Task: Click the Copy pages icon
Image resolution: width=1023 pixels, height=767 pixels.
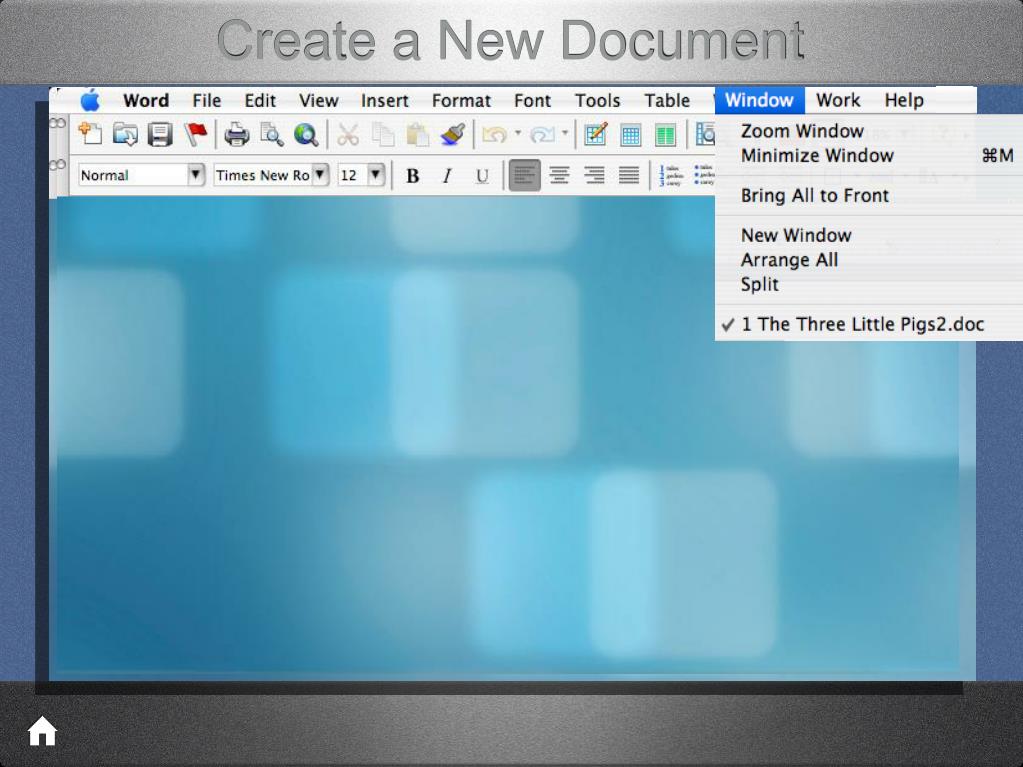Action: tap(383, 134)
